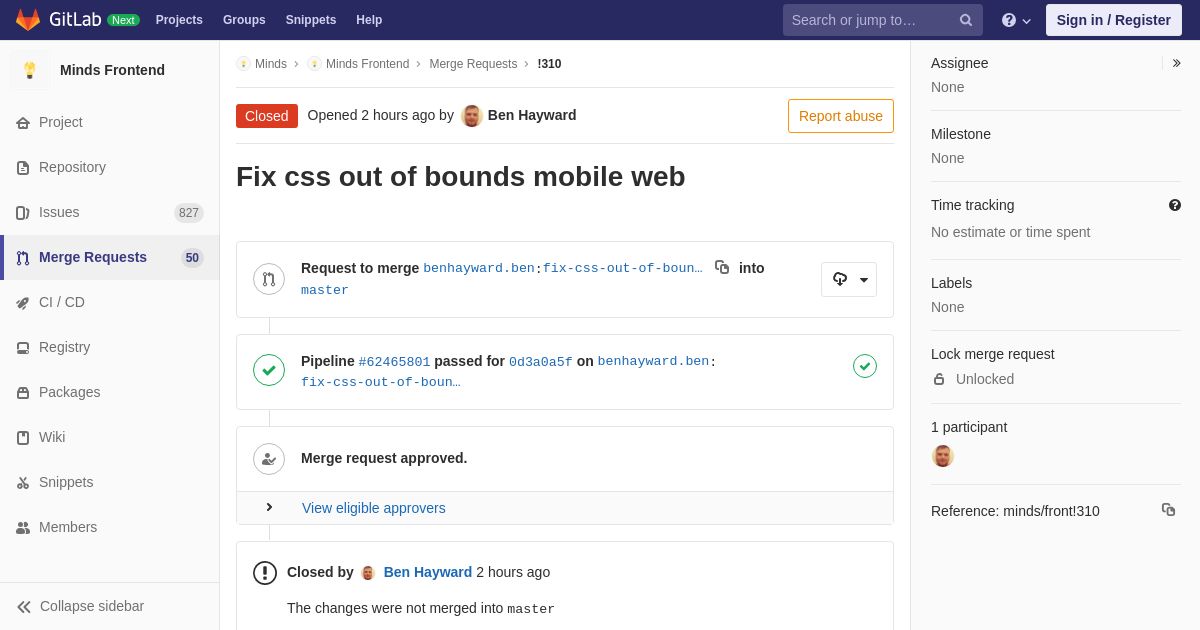Viewport: 1200px width, 630px height.
Task: Click the participant avatar in sidebar
Action: pos(942,456)
